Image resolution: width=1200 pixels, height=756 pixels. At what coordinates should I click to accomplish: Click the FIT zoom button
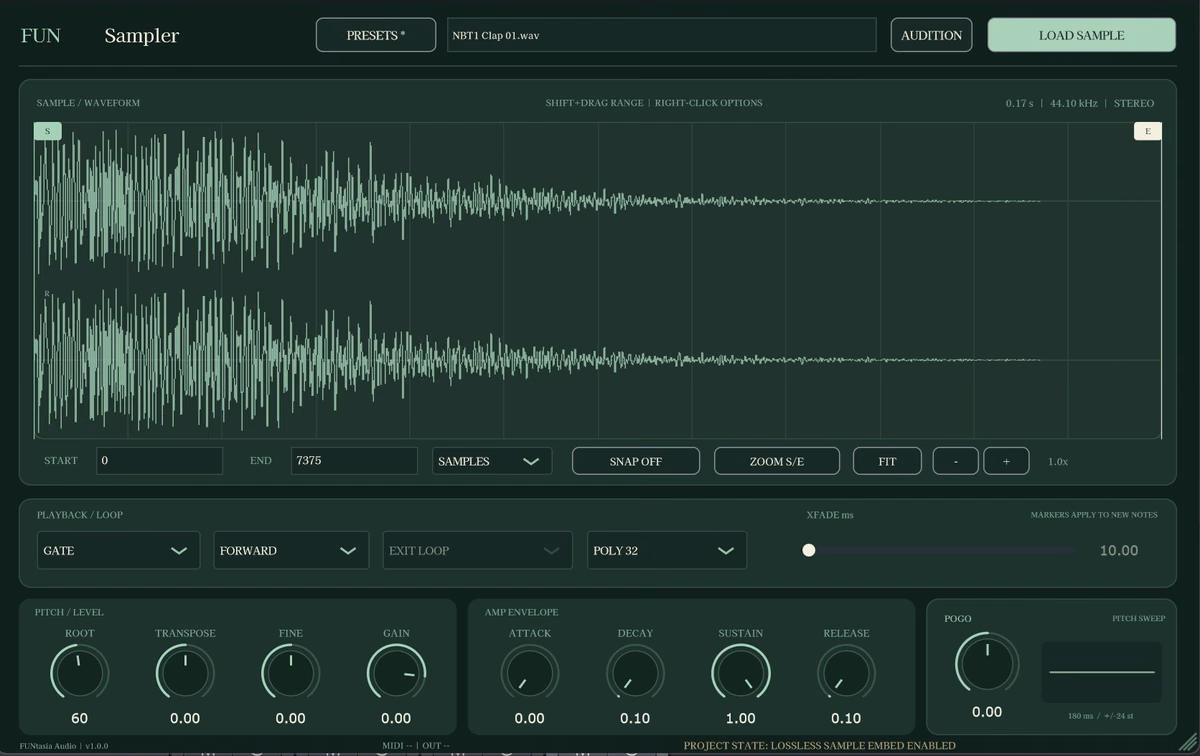[887, 461]
